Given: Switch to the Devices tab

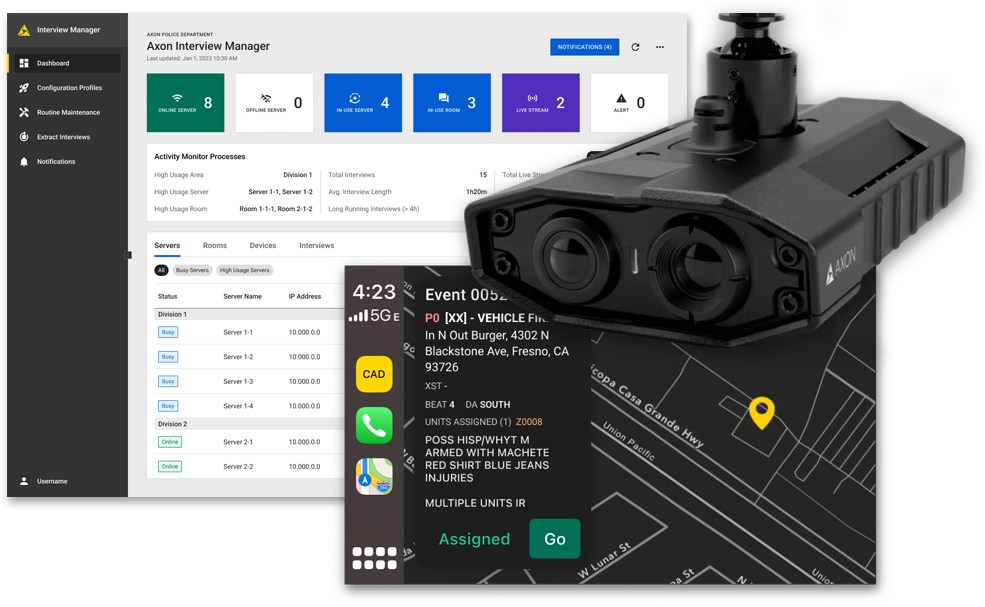Looking at the screenshot, I should pos(263,246).
